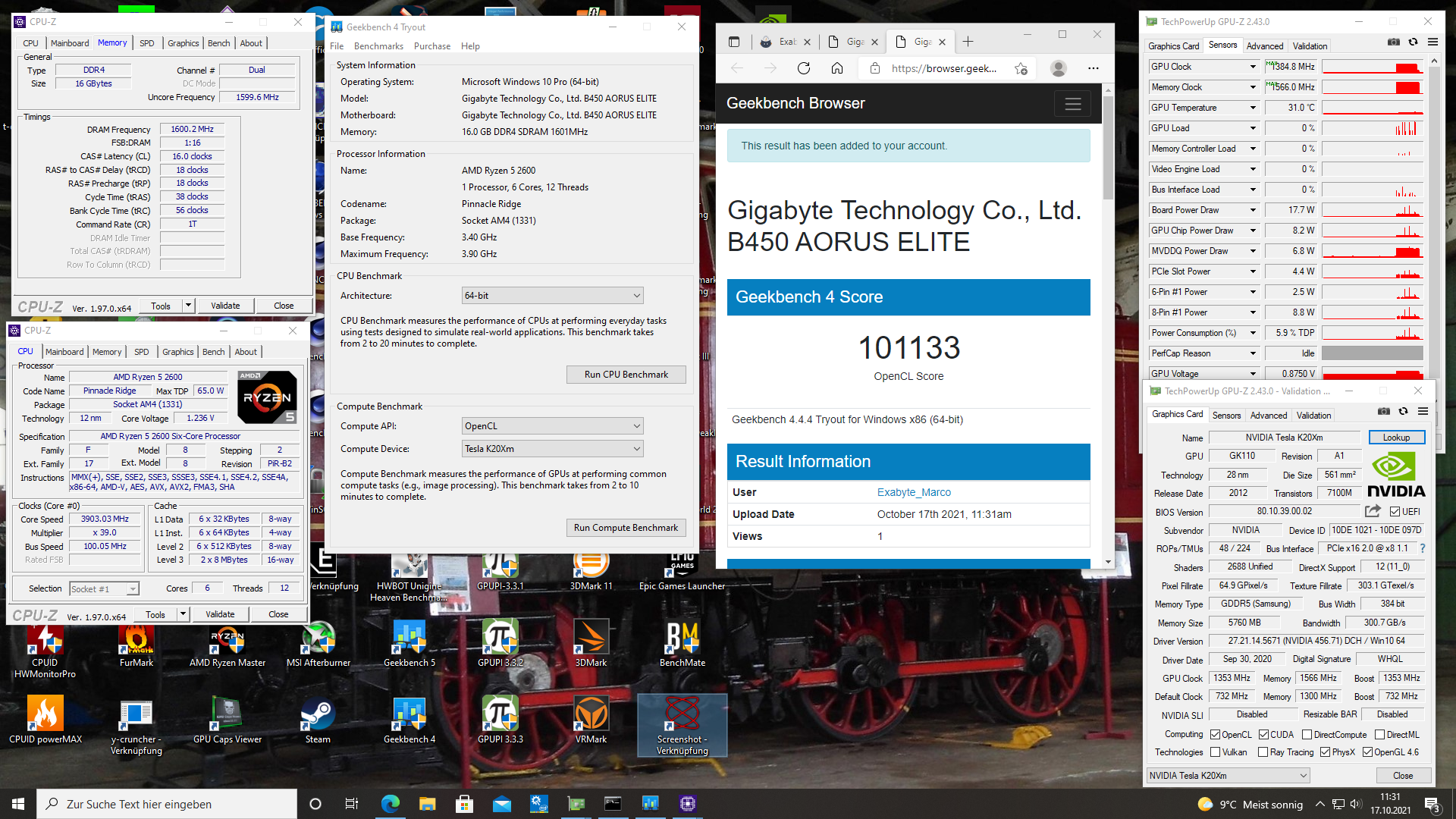Open the Geekbench 4 desktop icon

click(409, 720)
